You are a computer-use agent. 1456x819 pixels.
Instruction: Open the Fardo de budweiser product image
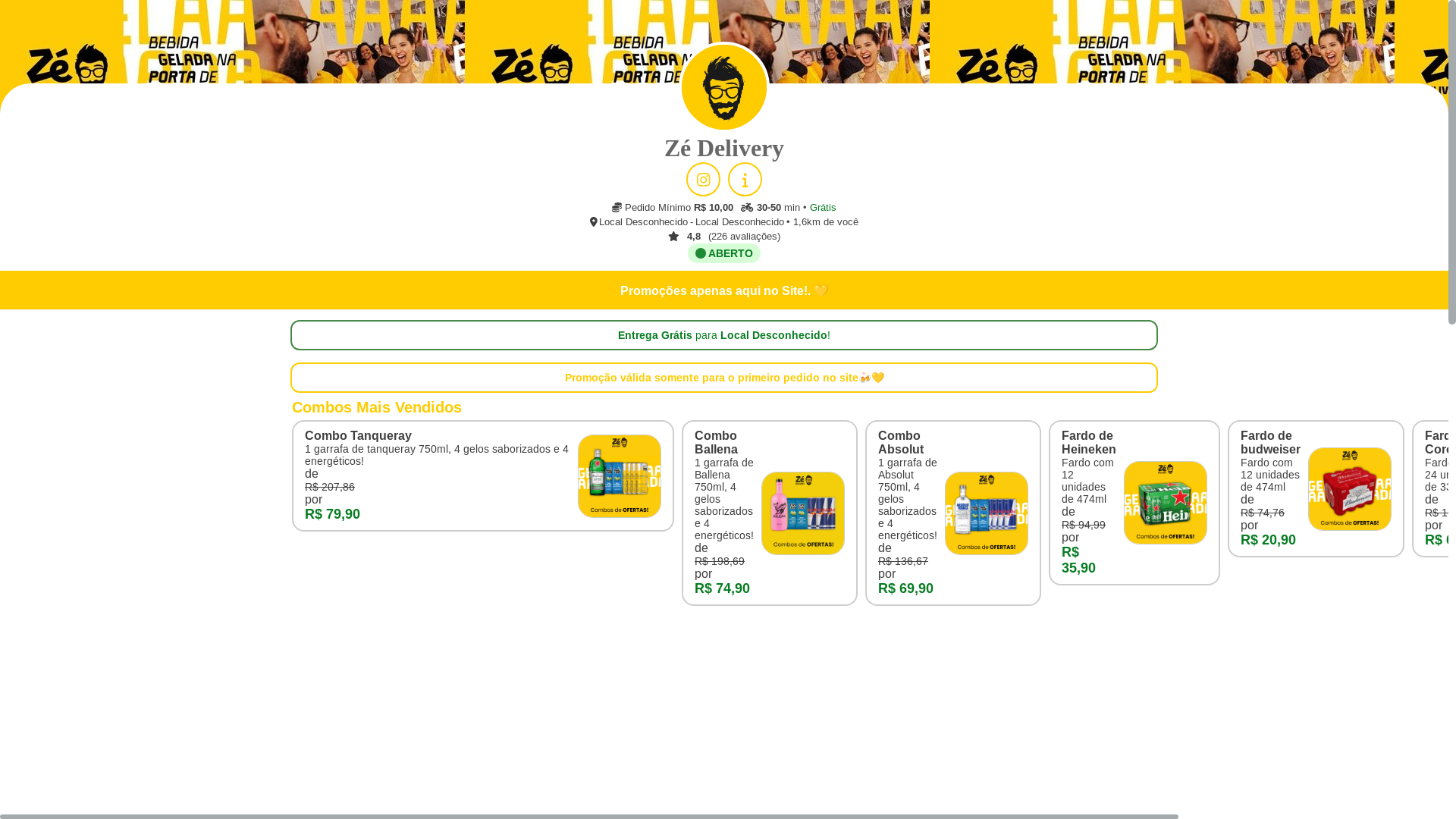pyautogui.click(x=1350, y=489)
